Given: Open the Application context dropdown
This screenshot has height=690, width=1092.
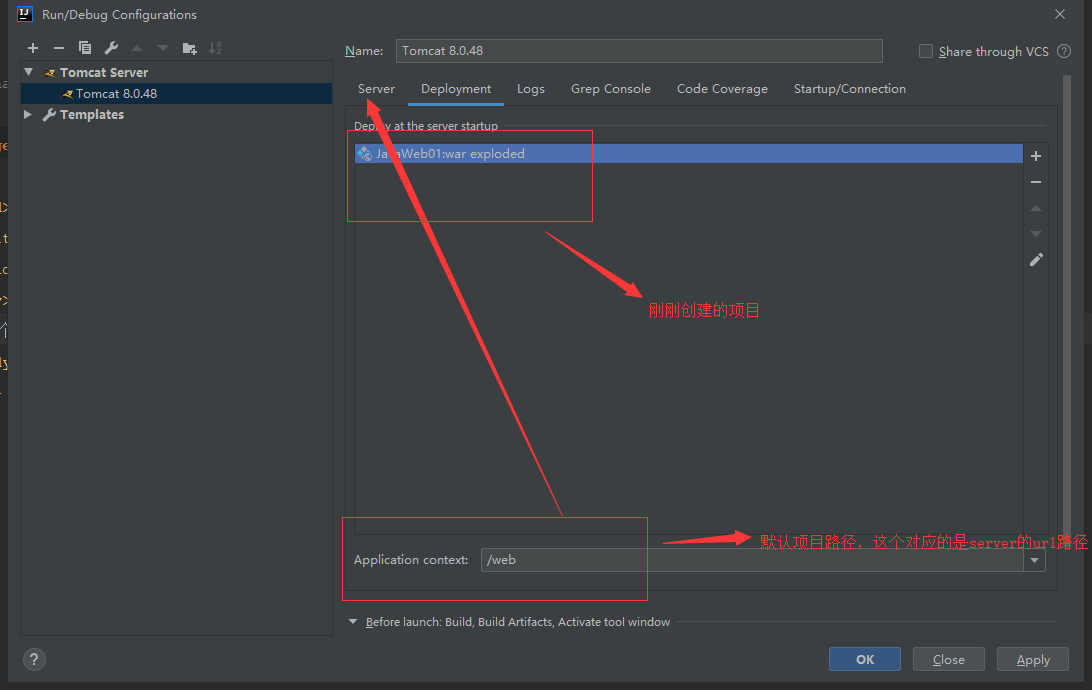Looking at the screenshot, I should 1034,560.
